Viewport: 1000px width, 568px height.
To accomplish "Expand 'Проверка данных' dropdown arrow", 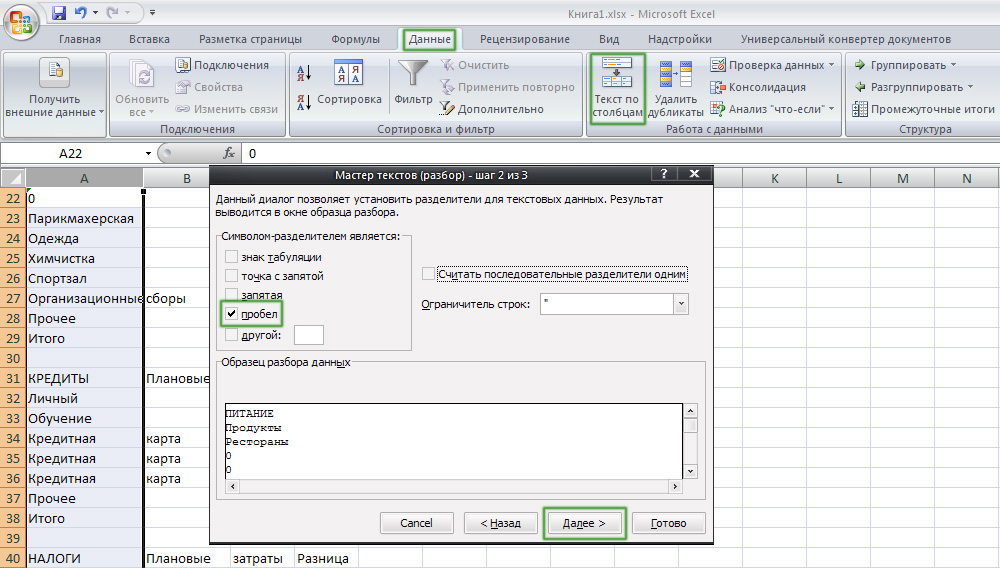I will tap(832, 66).
